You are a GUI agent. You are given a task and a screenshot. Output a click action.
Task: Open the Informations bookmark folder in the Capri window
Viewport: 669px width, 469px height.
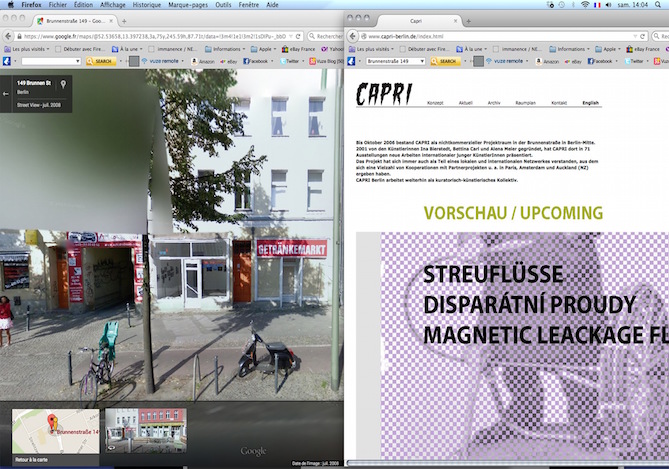(570, 49)
